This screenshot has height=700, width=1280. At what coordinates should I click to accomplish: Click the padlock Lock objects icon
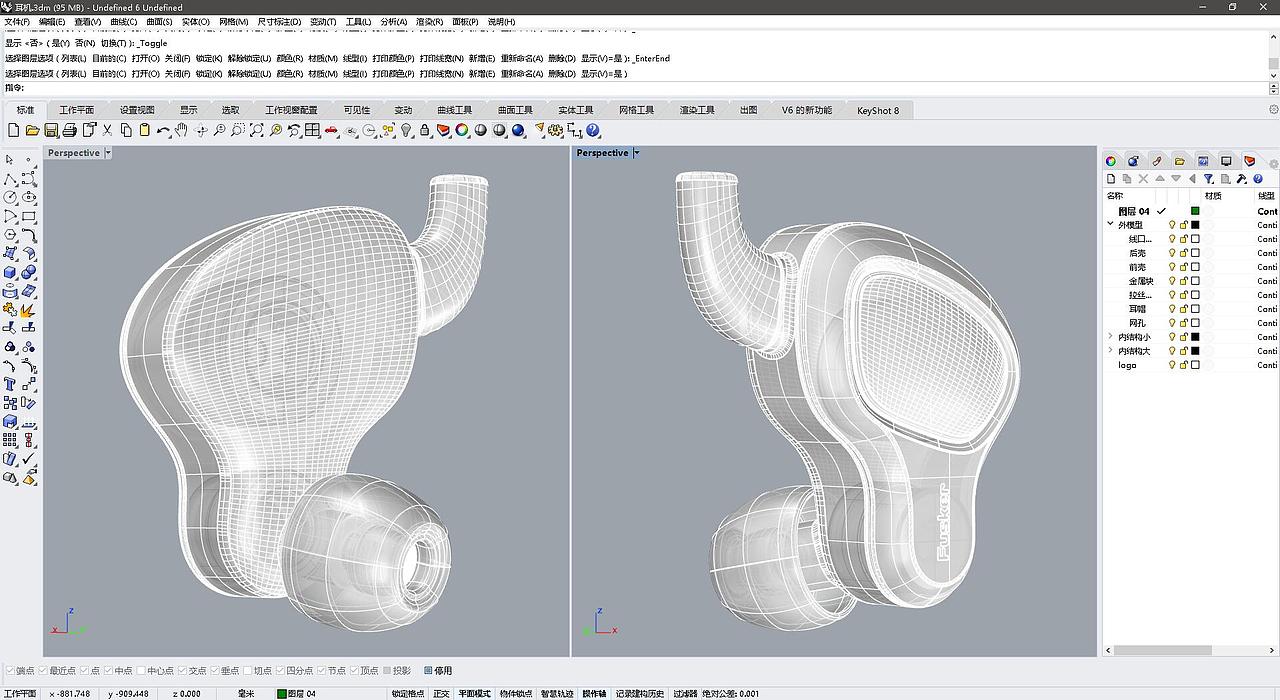(424, 130)
